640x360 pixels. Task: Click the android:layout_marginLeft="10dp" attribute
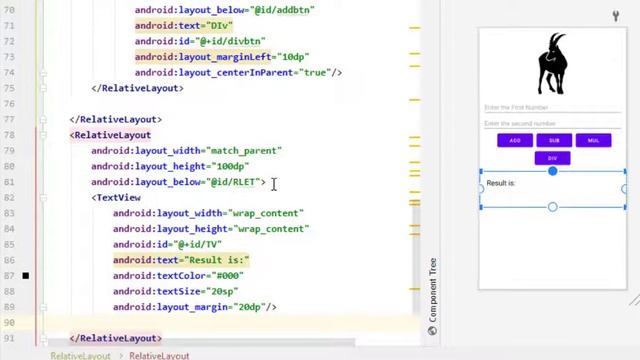(222, 57)
